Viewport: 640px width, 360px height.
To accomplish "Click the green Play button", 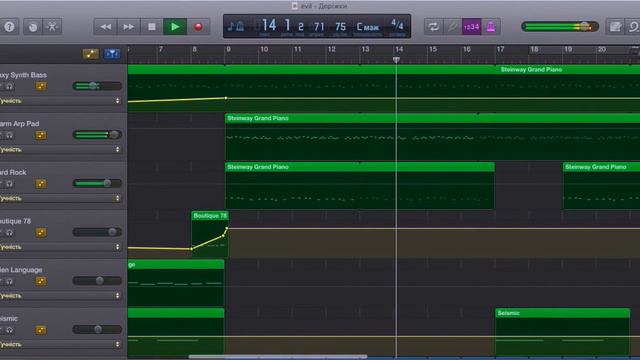I will tap(175, 27).
